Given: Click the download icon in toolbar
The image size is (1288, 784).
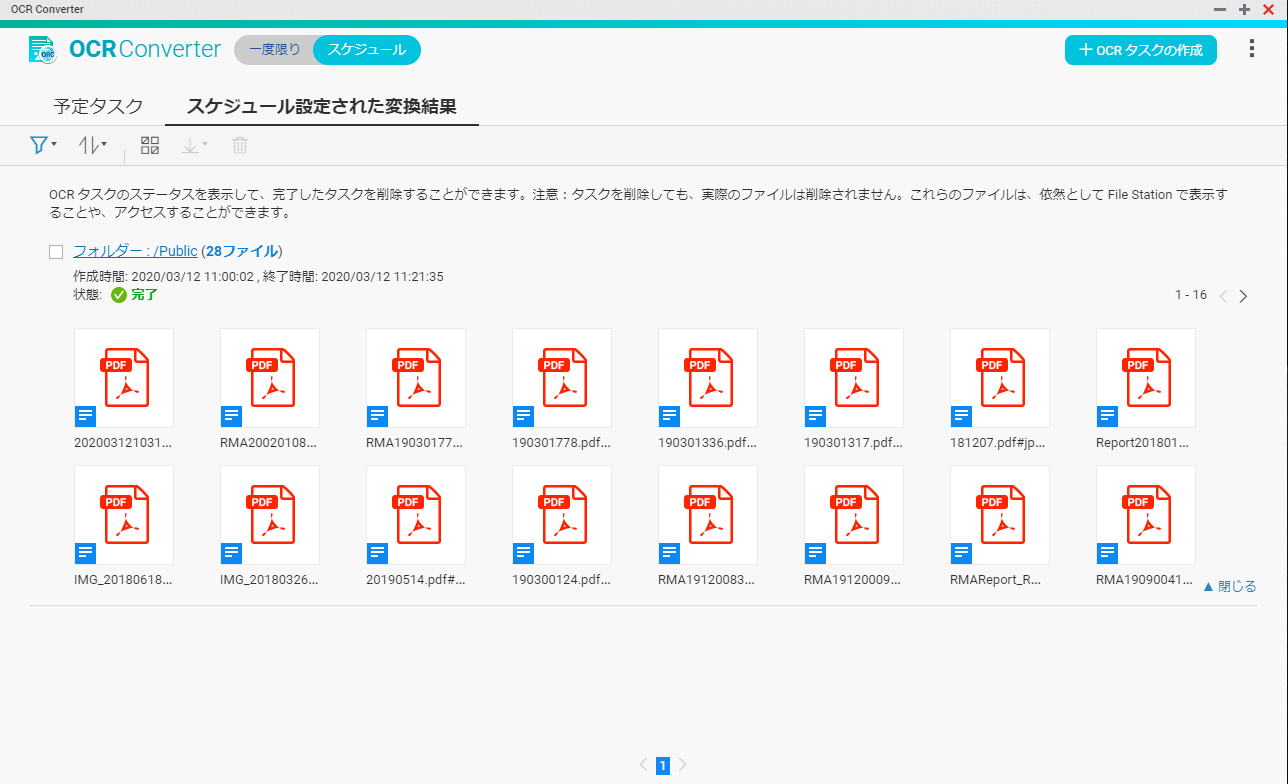Looking at the screenshot, I should tap(193, 146).
